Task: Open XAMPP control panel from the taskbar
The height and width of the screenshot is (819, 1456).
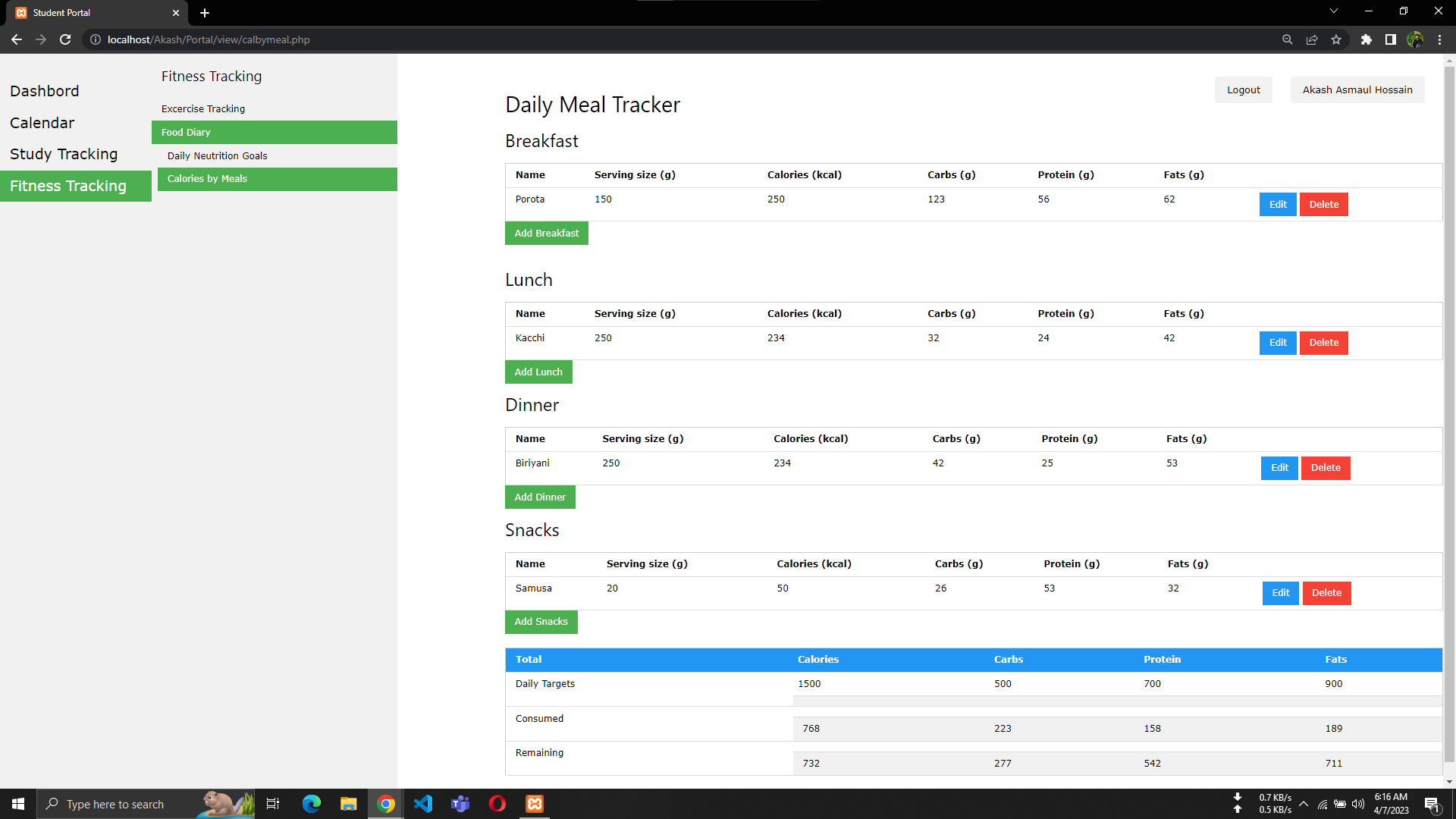Action: (535, 803)
